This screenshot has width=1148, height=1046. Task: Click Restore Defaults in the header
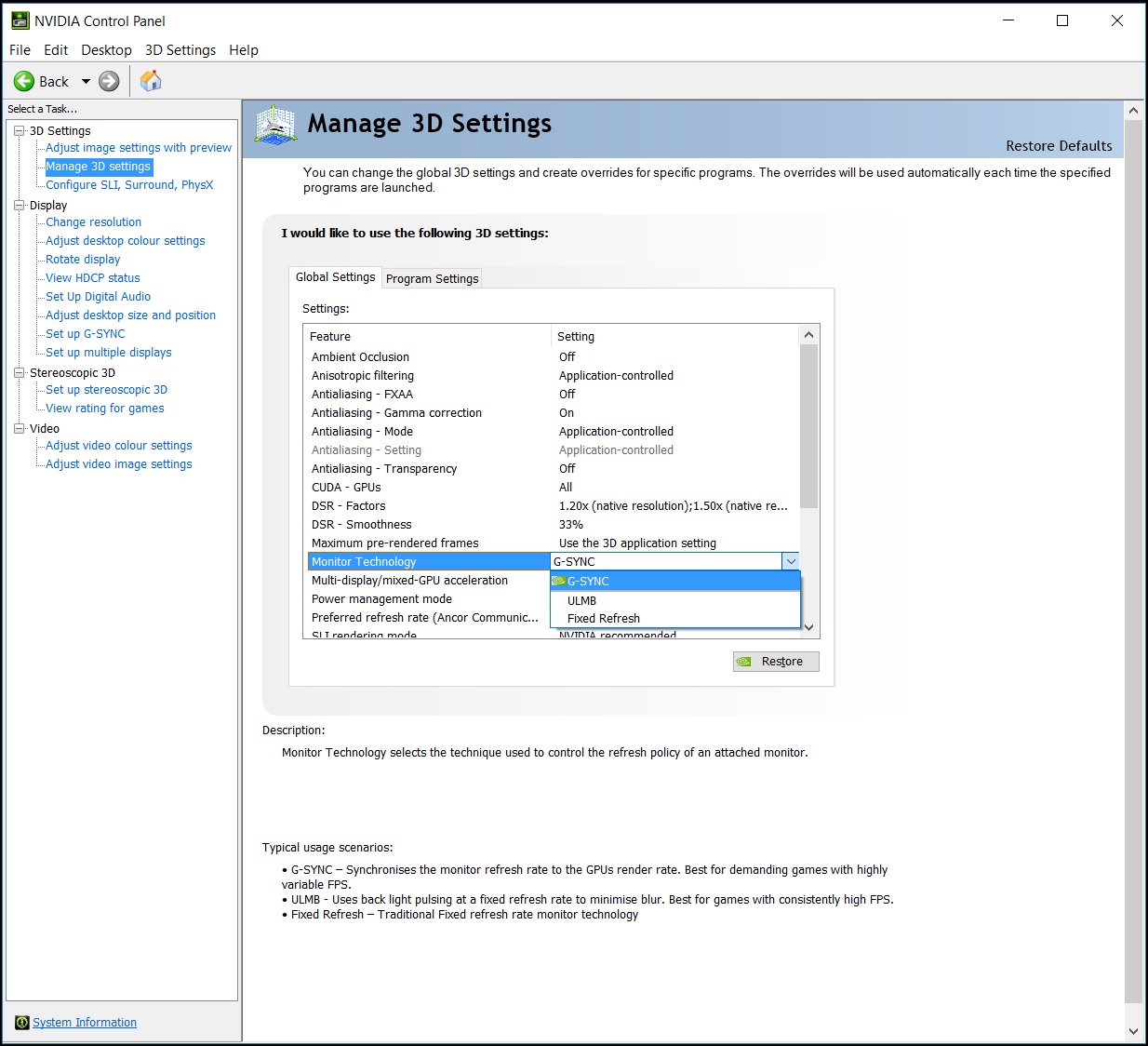tap(1059, 146)
